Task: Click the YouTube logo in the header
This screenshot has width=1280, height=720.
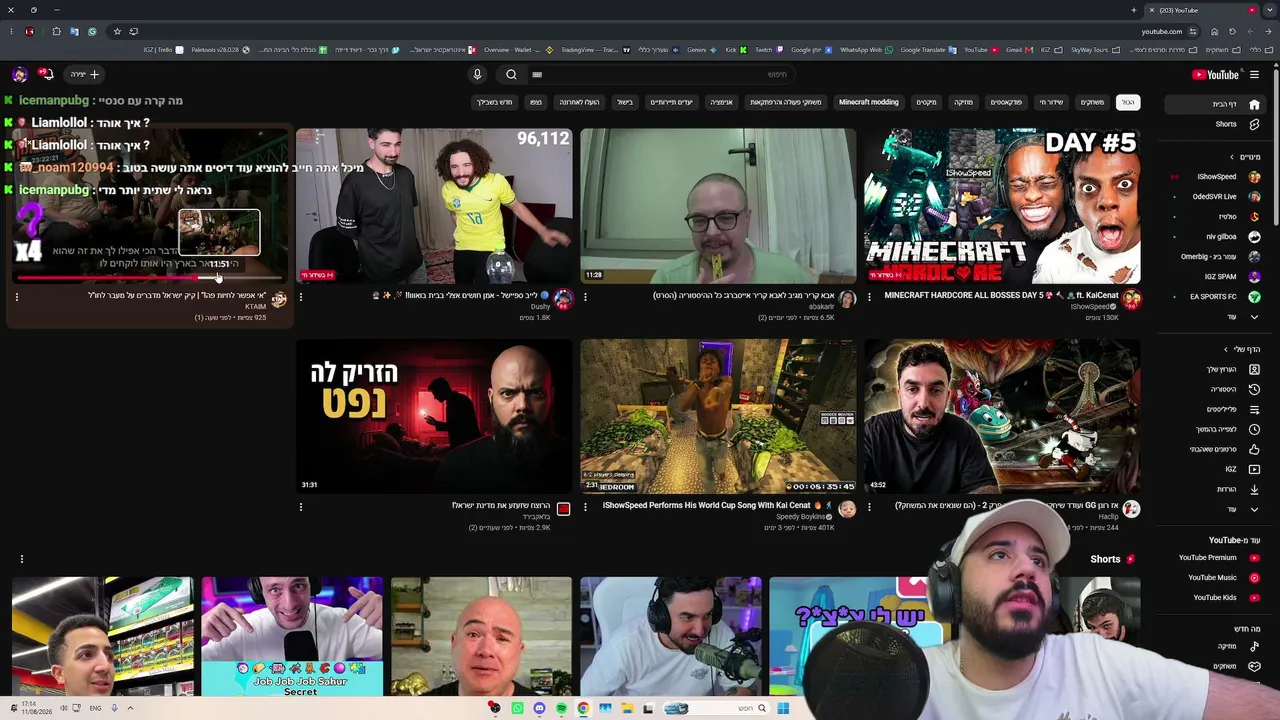Action: pyautogui.click(x=1215, y=74)
